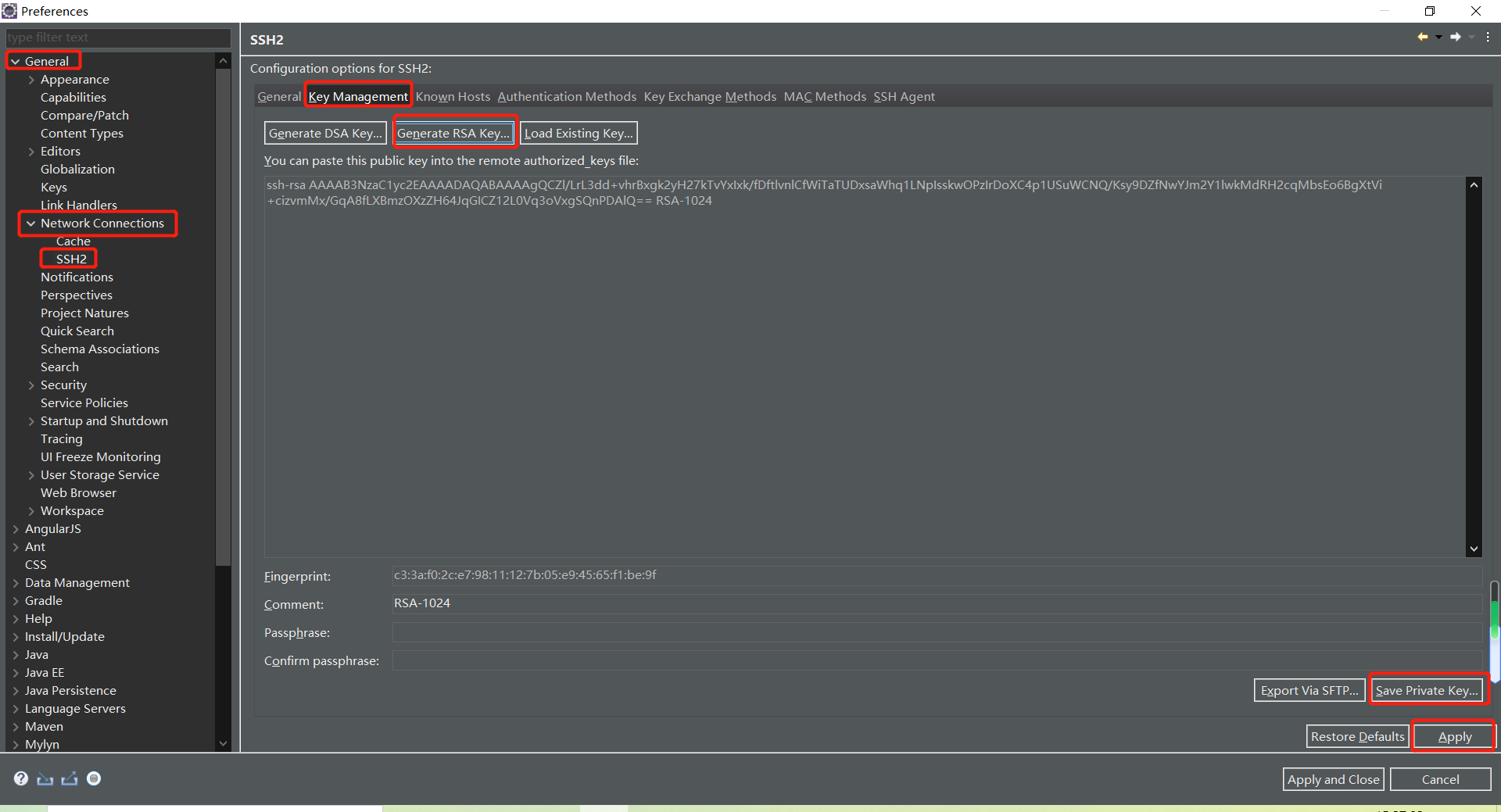Expand the Appearance node
1501x812 pixels.
pos(31,80)
